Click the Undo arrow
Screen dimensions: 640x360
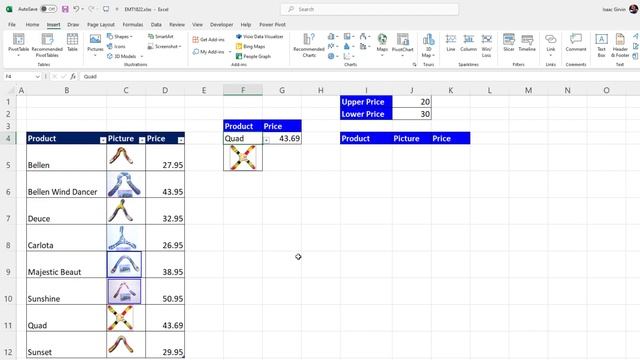coord(76,9)
